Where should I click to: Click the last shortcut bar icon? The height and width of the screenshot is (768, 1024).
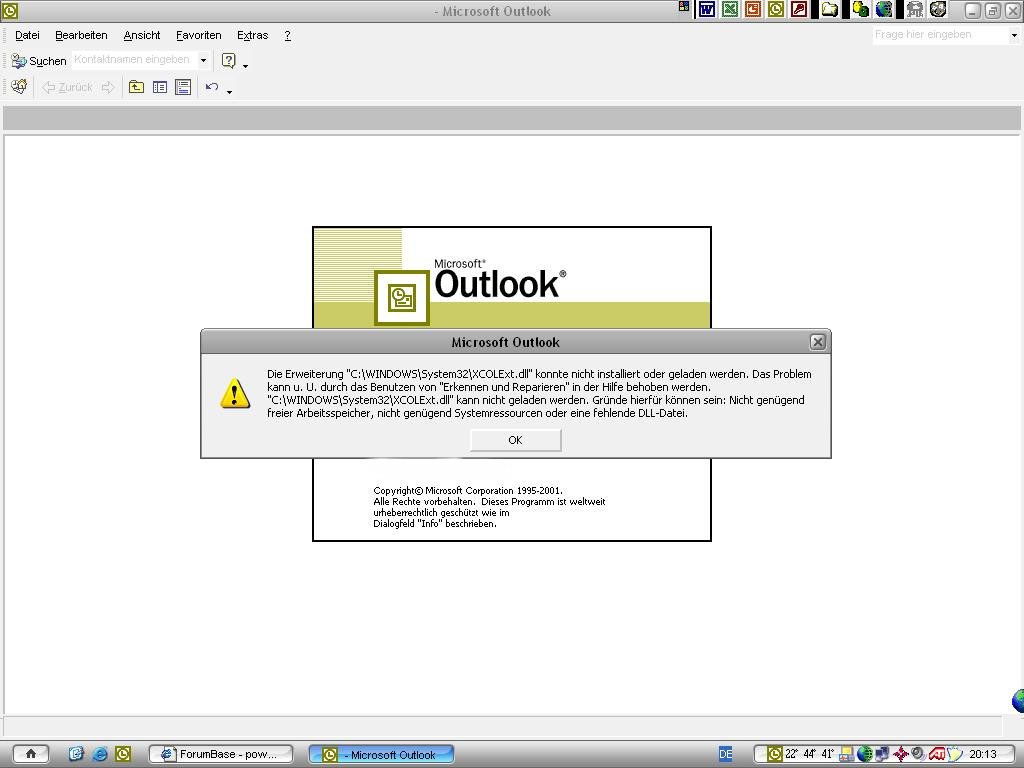pyautogui.click(x=938, y=9)
